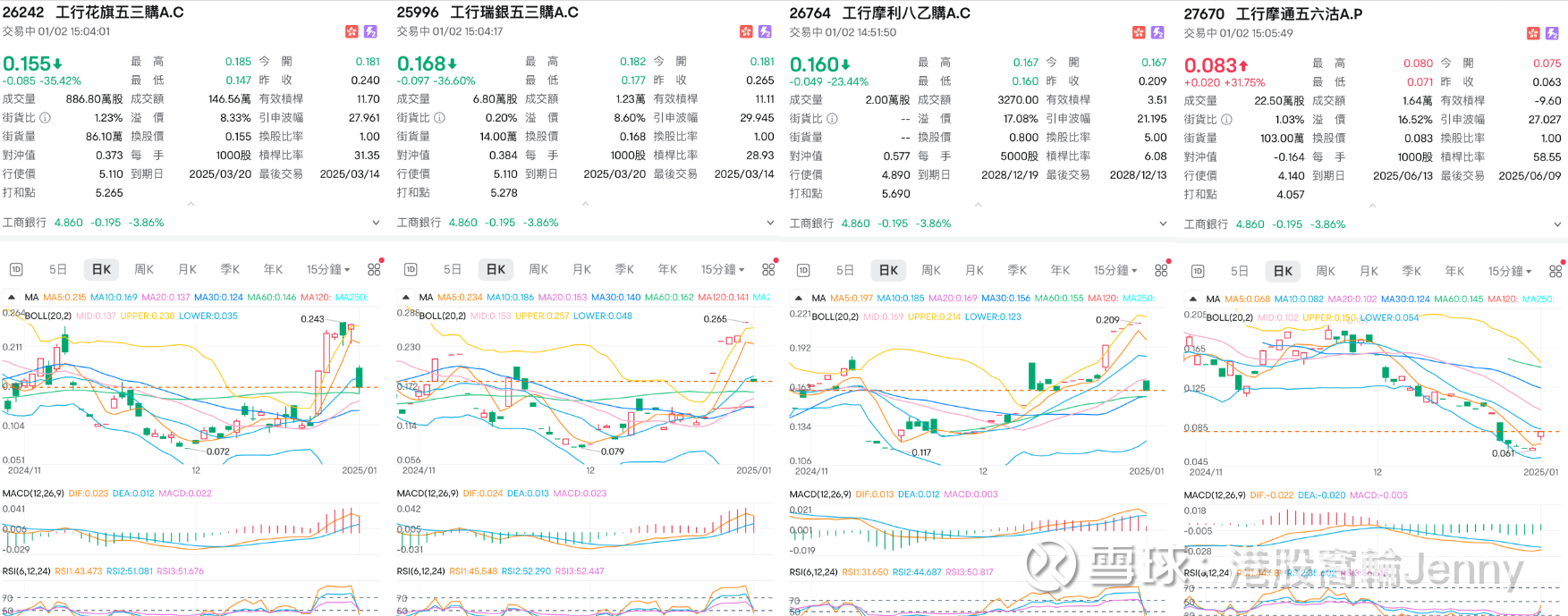Switch to the 5日 tab in panel 26242
This screenshot has width=1568, height=616.
(58, 269)
